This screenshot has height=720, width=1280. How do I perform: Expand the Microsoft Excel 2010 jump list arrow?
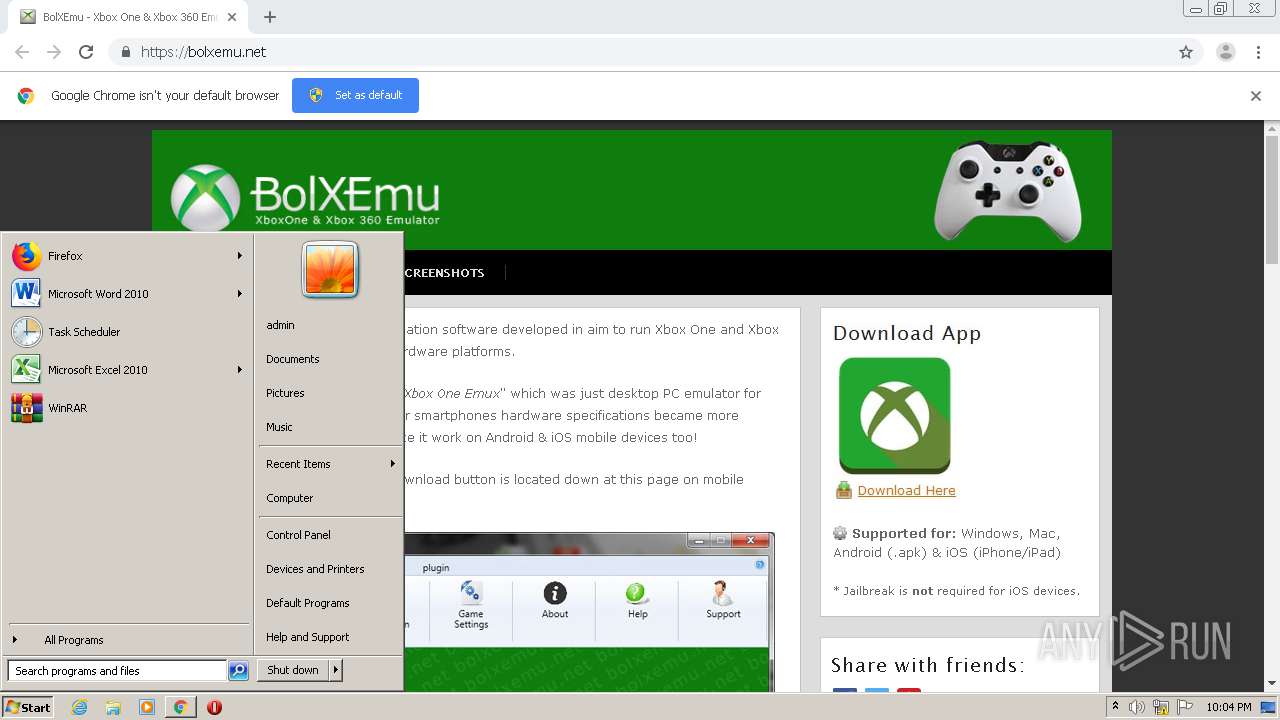tap(240, 370)
